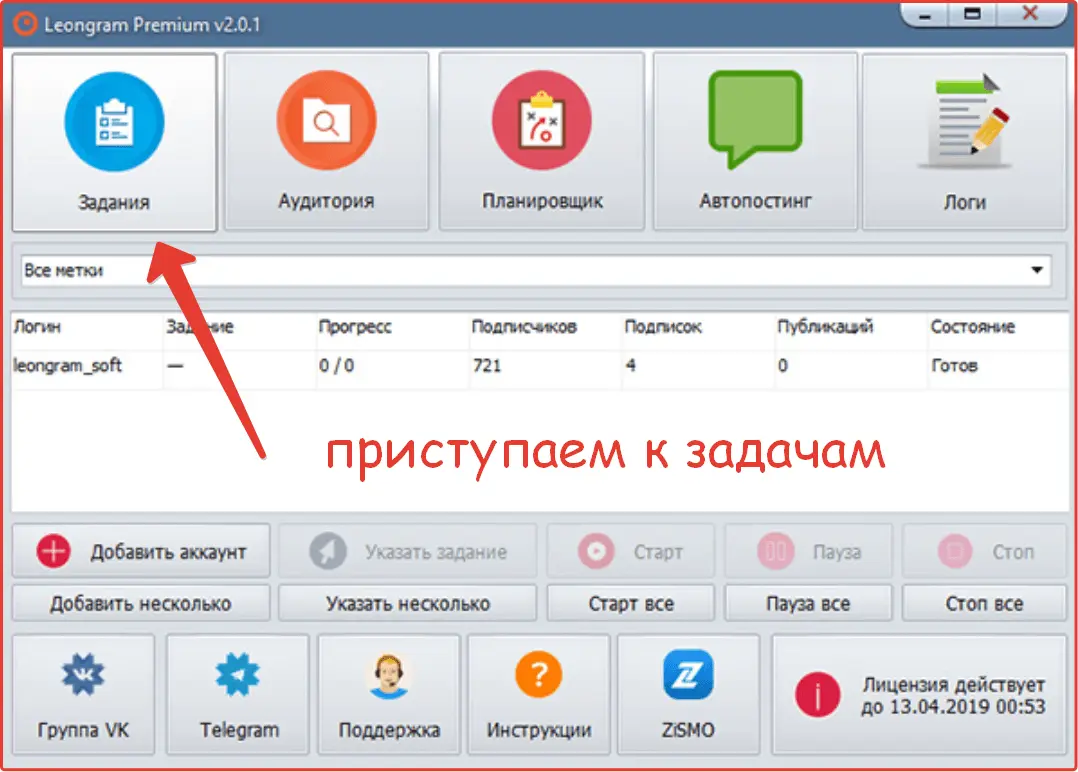
Task: Minimize the Leongram window
Action: pos(925,14)
